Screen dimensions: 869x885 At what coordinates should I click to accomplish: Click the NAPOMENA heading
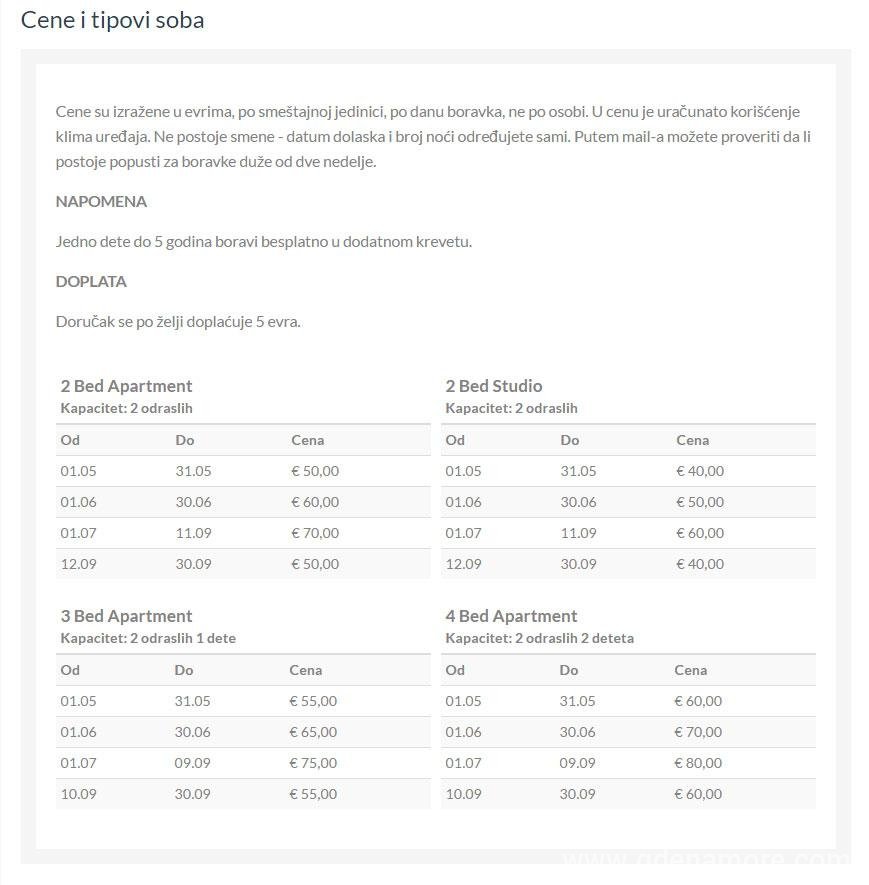tap(101, 201)
